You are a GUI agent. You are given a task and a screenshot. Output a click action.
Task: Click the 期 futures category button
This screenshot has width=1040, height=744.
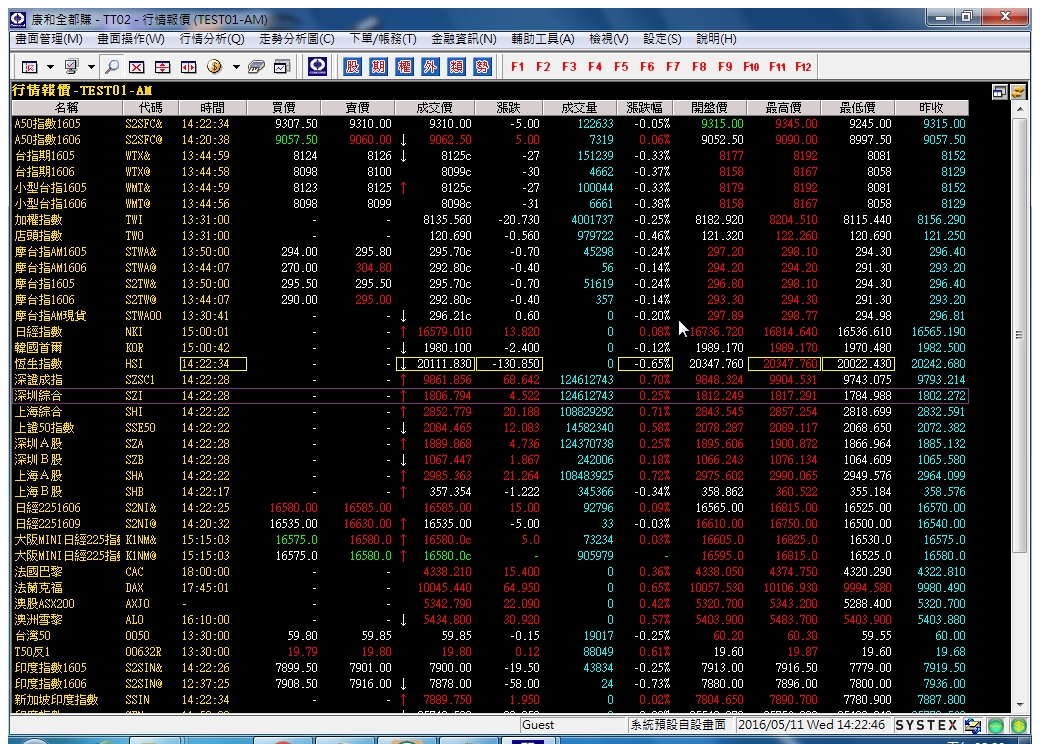click(x=378, y=66)
